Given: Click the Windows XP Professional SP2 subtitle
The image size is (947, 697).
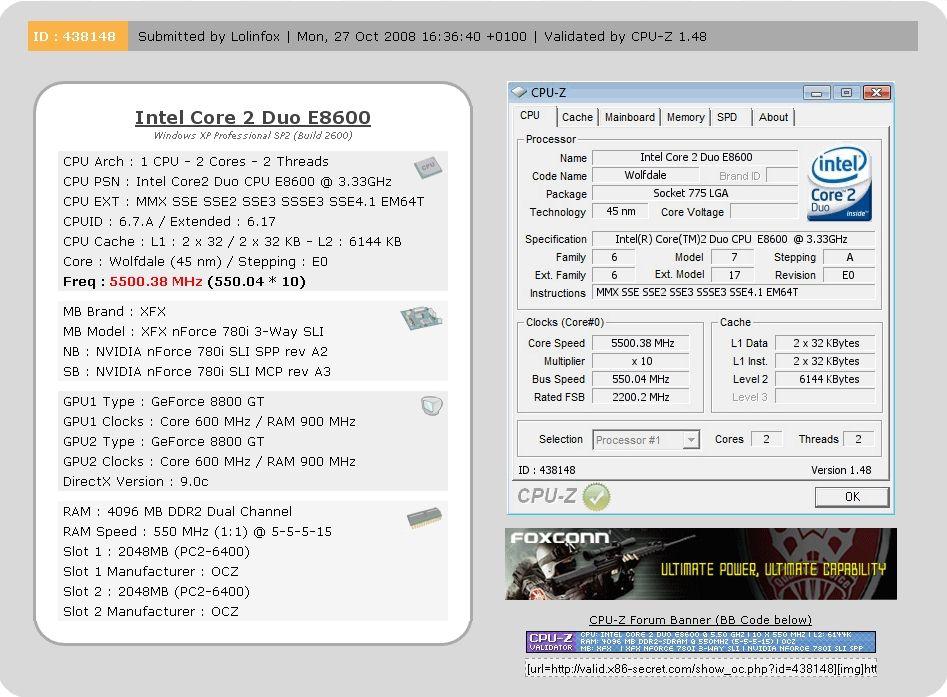Looking at the screenshot, I should pos(252,135).
